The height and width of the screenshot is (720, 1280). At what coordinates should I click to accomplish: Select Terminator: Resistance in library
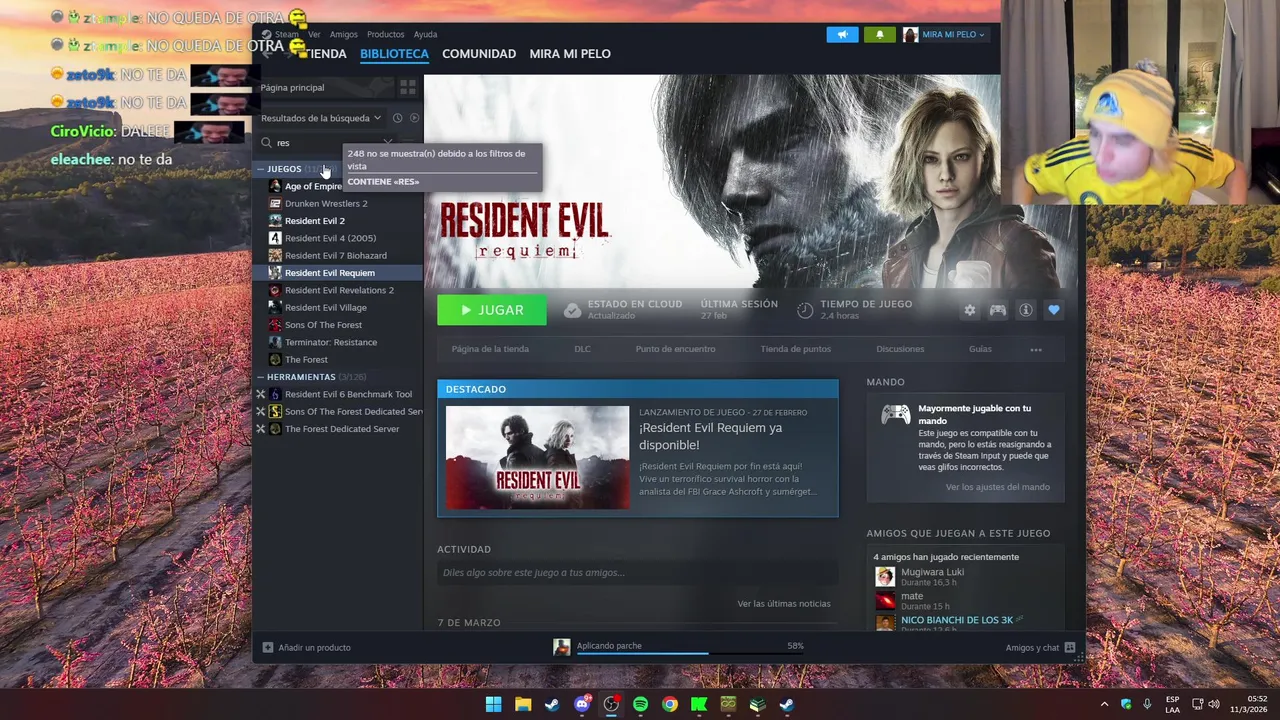click(x=330, y=342)
